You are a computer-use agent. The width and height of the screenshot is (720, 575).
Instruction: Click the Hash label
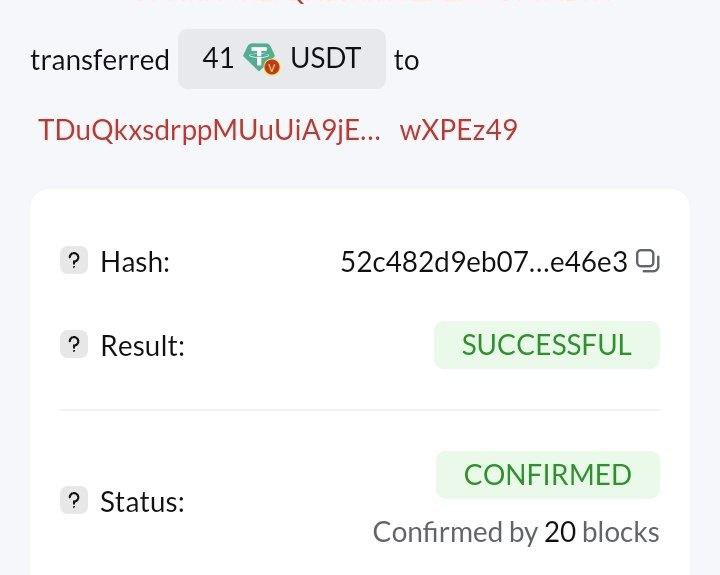[135, 262]
